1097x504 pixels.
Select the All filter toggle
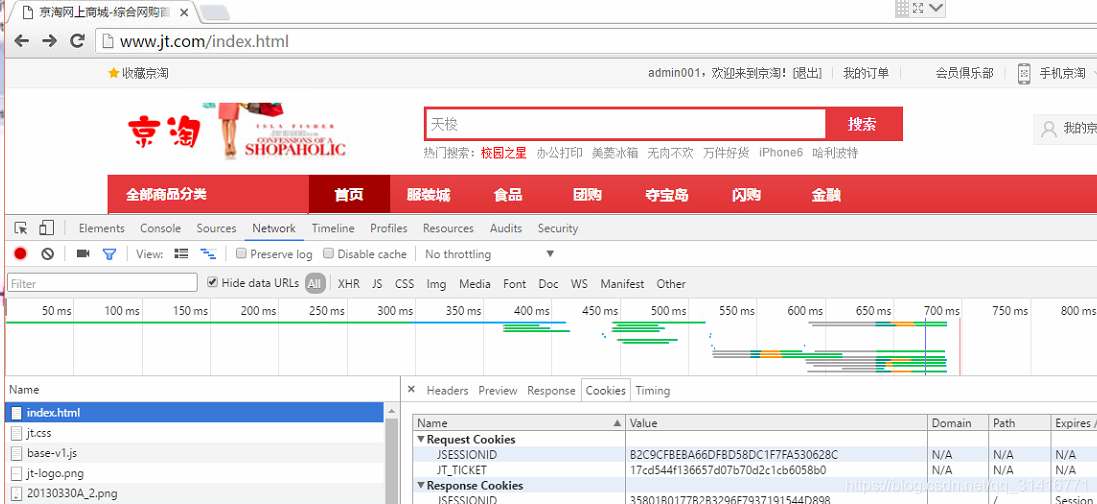point(315,284)
